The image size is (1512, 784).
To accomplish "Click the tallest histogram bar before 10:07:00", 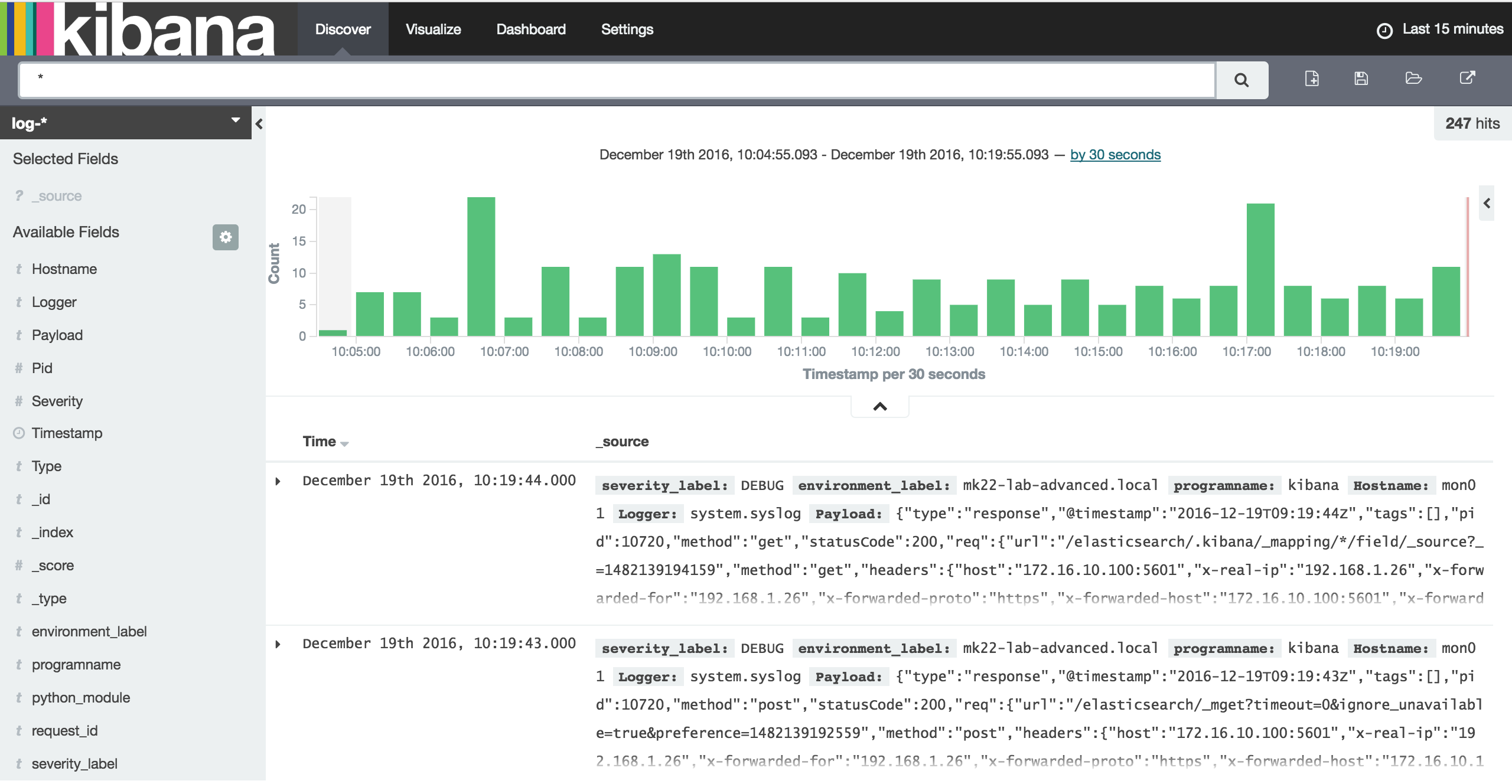I will (481, 267).
